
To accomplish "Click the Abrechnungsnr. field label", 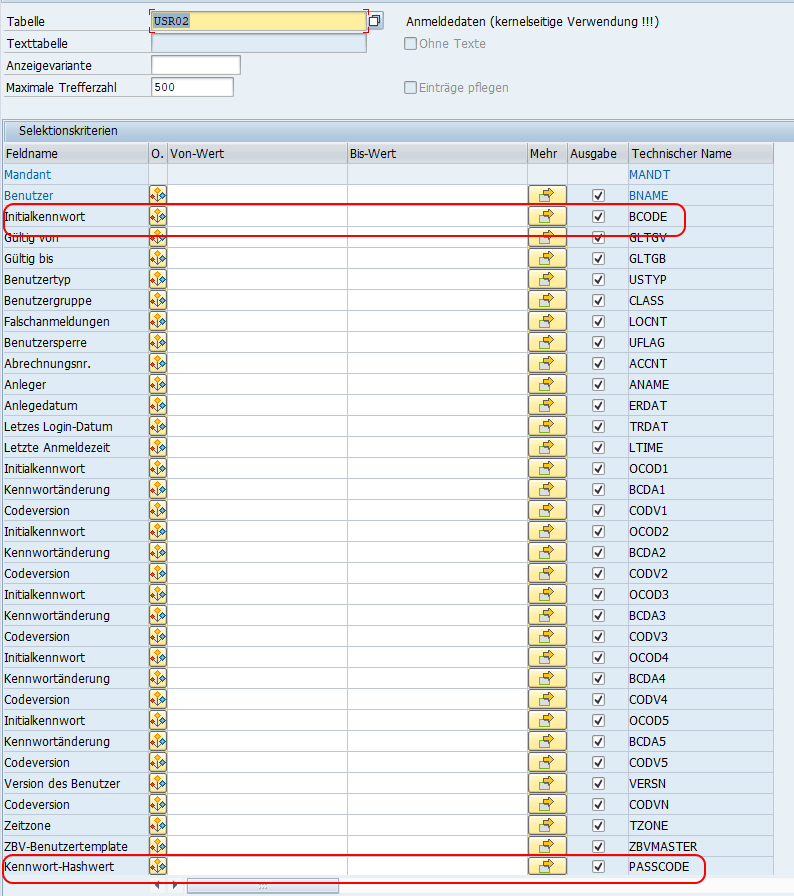I will point(47,363).
